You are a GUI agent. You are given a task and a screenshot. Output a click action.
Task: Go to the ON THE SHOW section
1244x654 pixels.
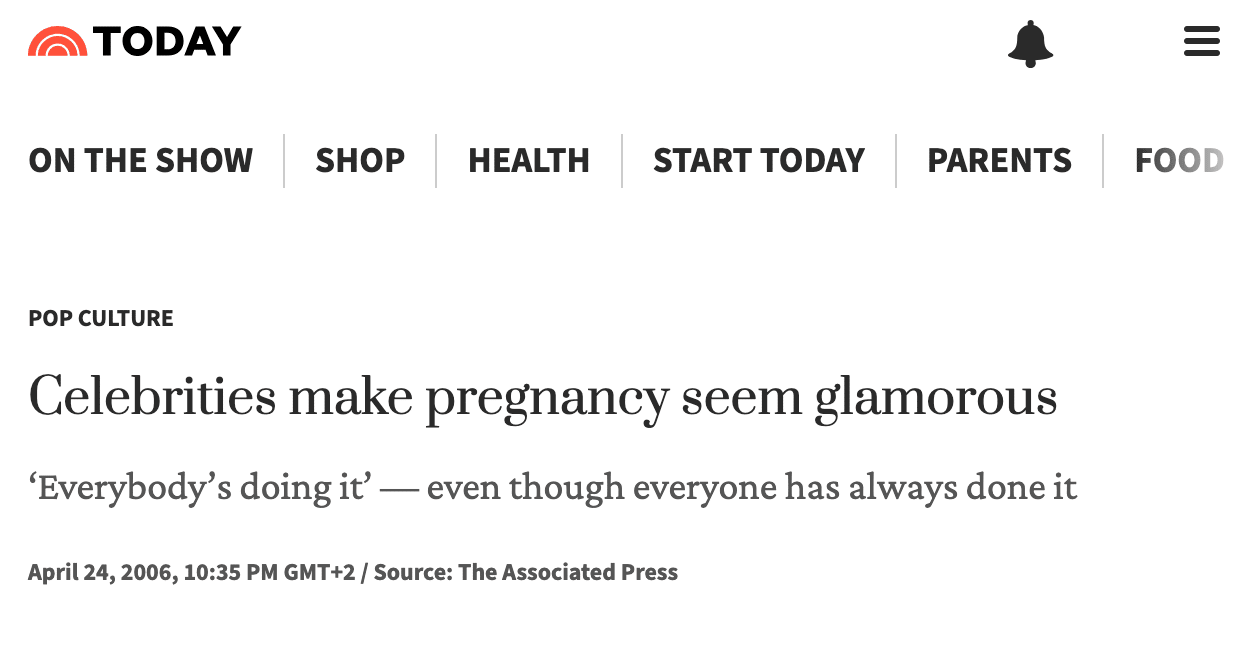click(x=141, y=161)
